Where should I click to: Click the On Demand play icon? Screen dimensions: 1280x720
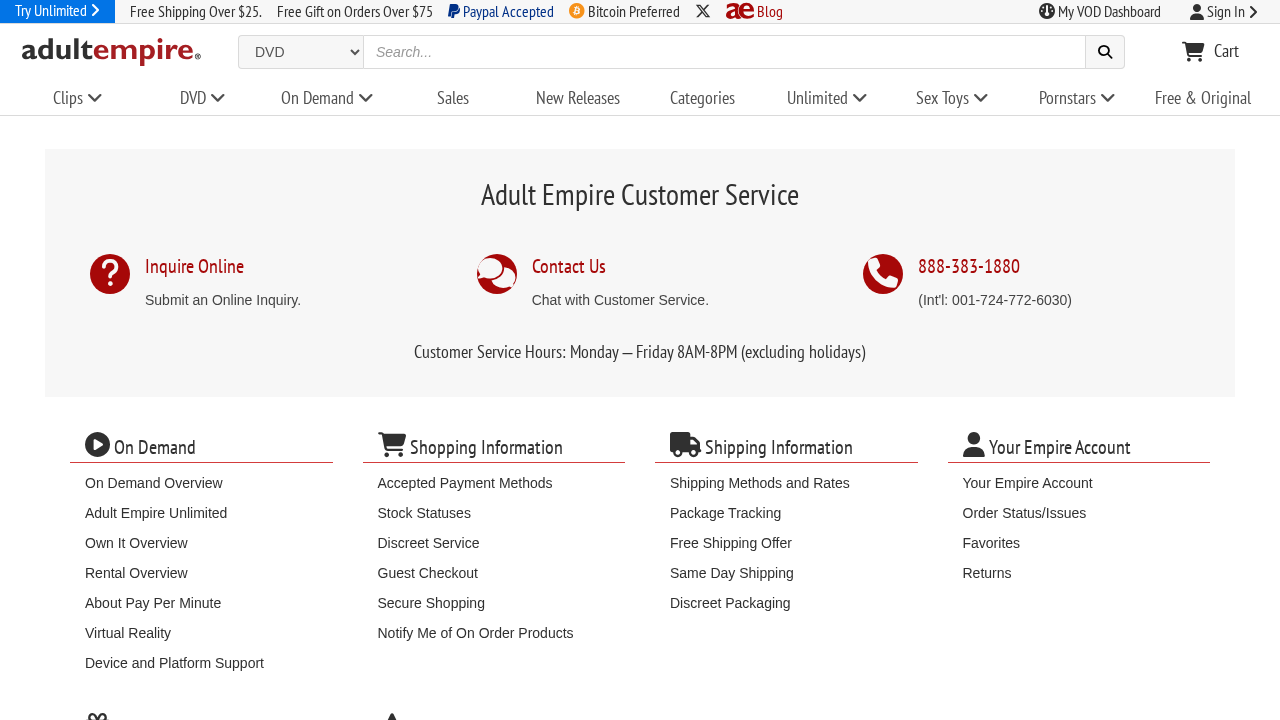(97, 444)
